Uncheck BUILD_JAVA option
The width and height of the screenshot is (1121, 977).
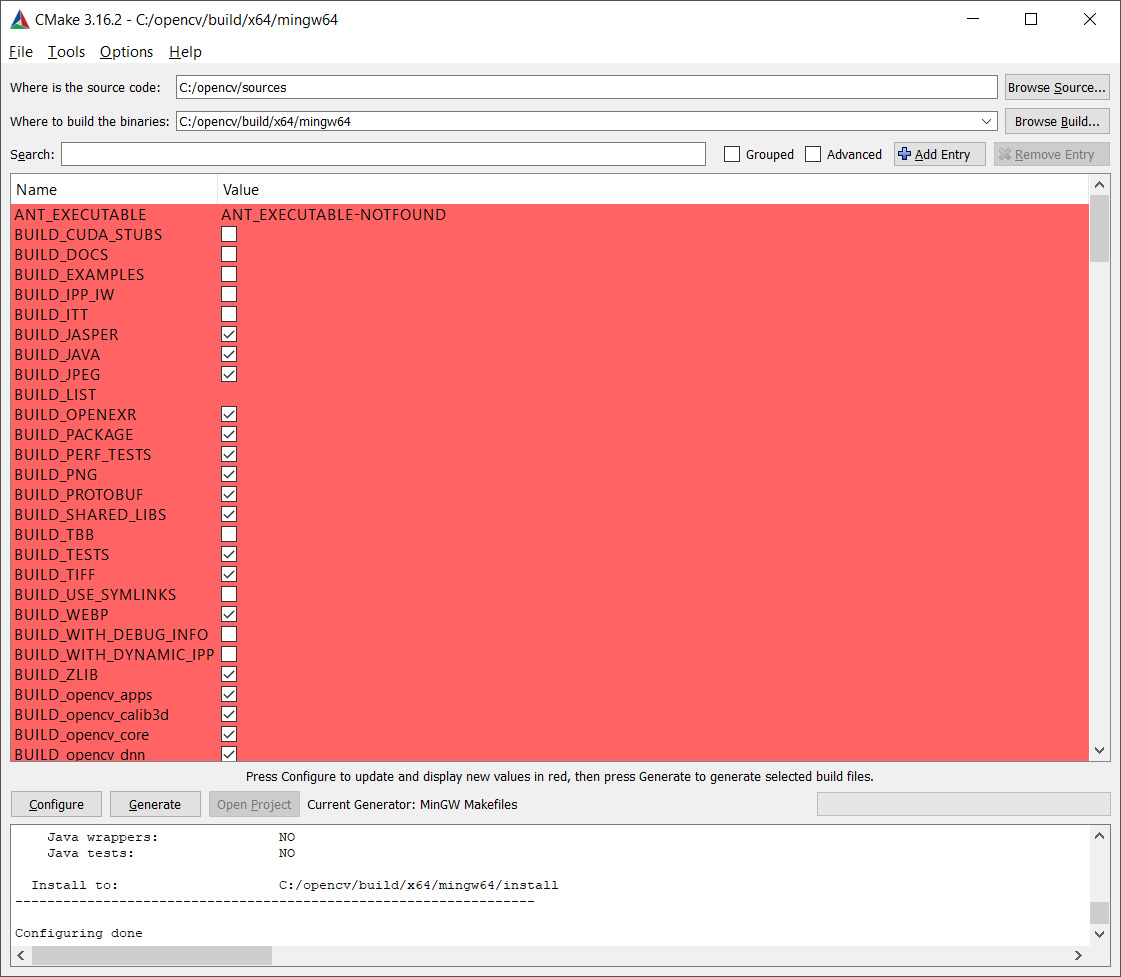tap(229, 354)
